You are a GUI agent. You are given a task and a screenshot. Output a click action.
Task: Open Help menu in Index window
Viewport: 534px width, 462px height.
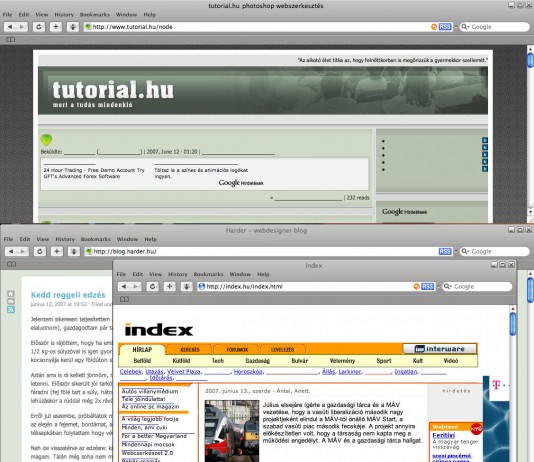pos(263,274)
